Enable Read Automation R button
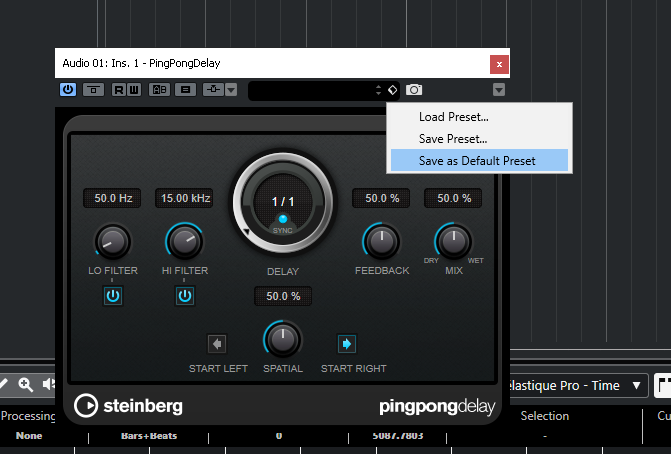Screen dimensions: 671x454 (119, 90)
